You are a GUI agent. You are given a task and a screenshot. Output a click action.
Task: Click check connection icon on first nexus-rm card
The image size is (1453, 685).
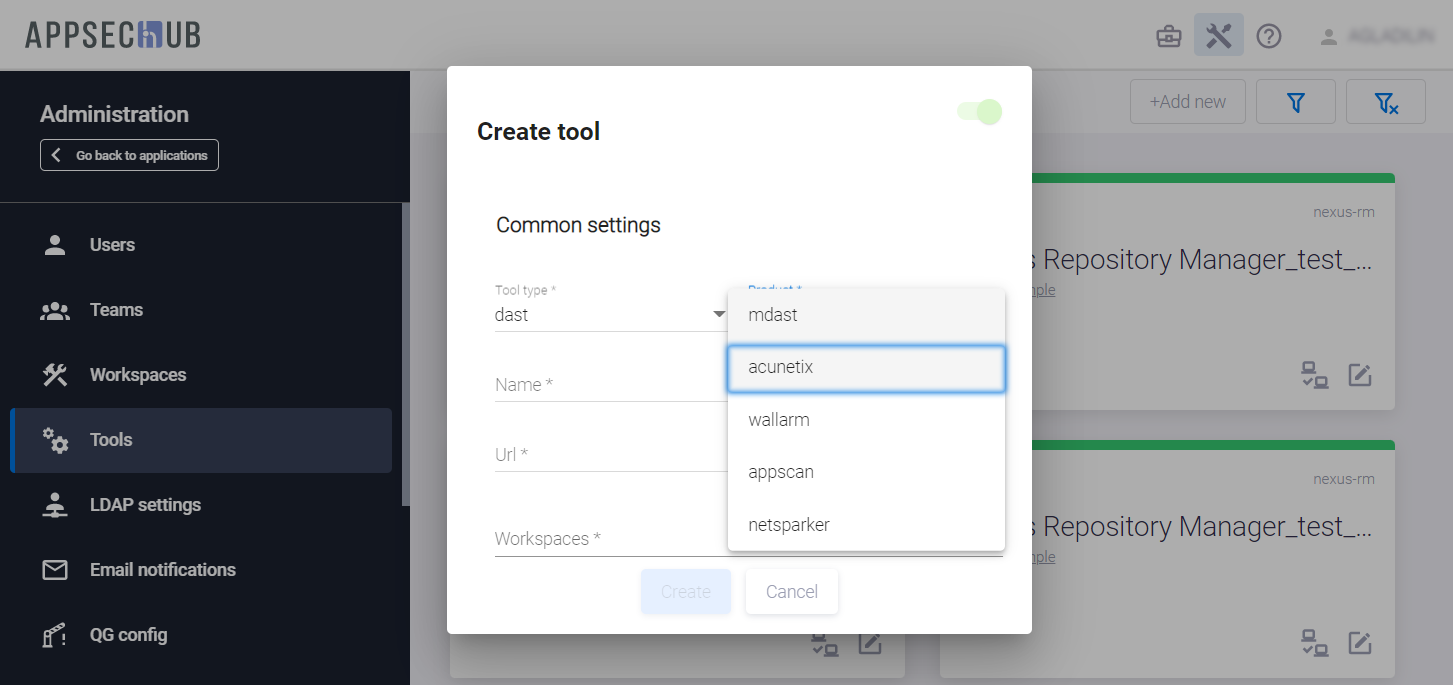[1314, 375]
